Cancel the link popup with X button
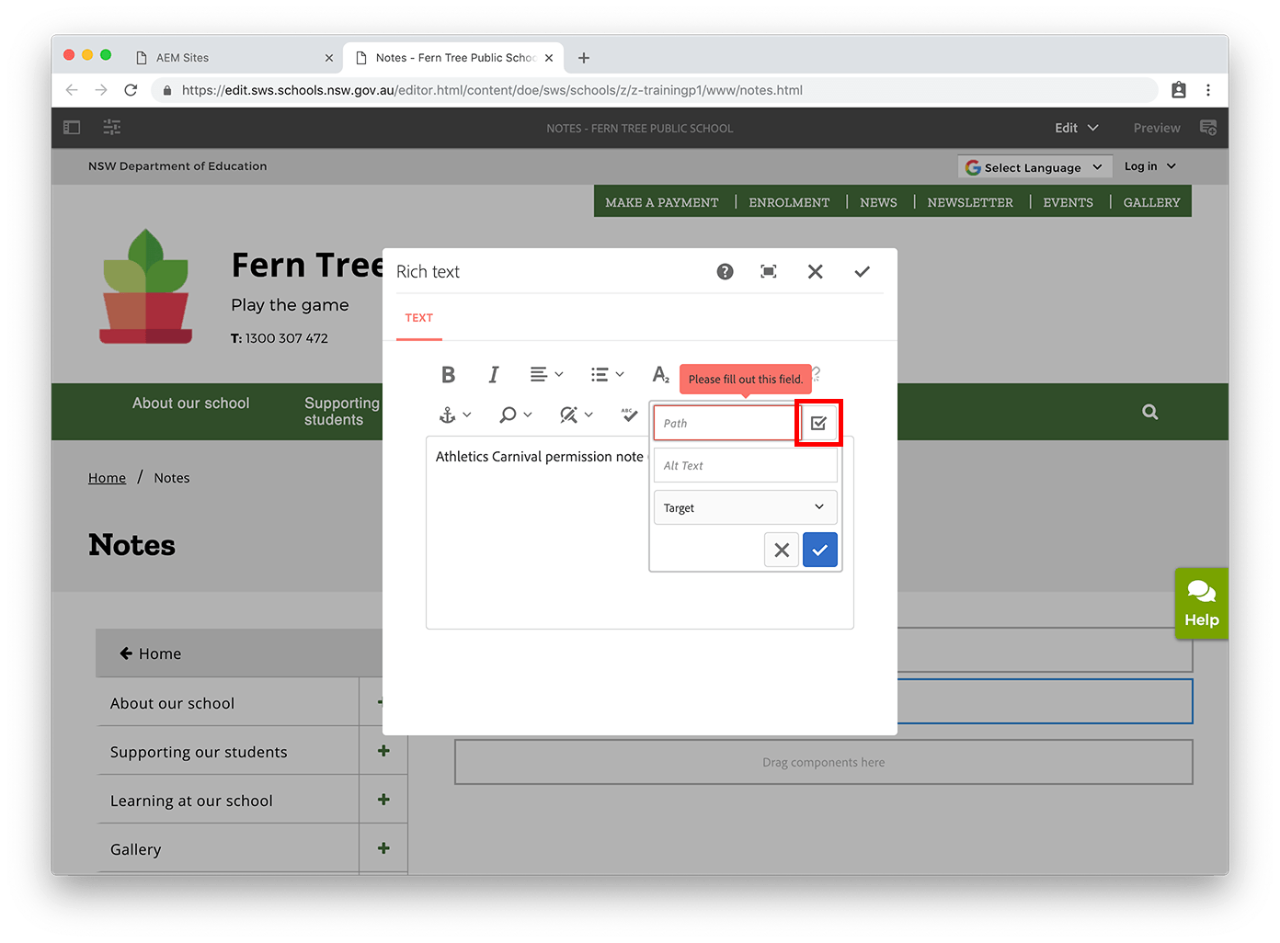Screen dimensions: 1280x943 click(782, 550)
